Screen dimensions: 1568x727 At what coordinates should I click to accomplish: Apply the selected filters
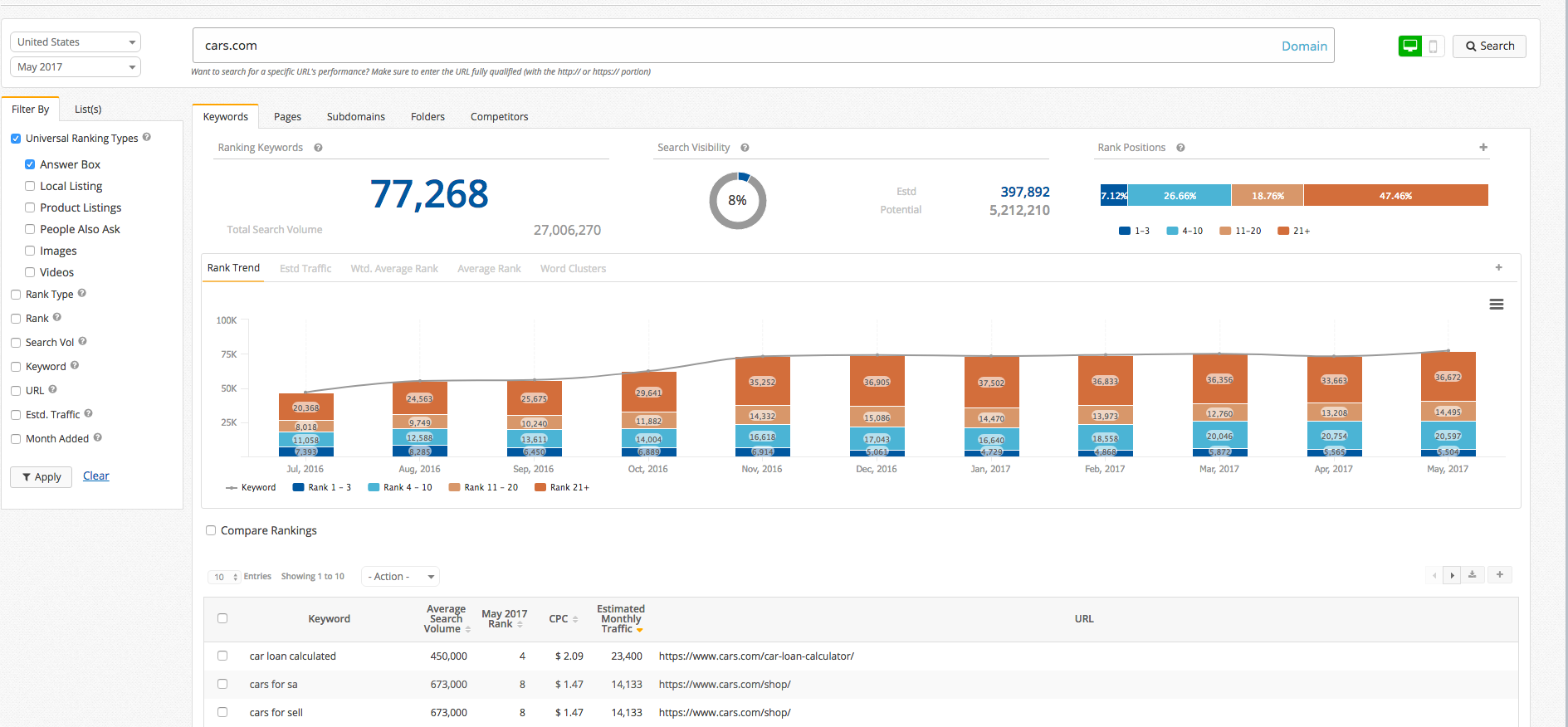41,477
